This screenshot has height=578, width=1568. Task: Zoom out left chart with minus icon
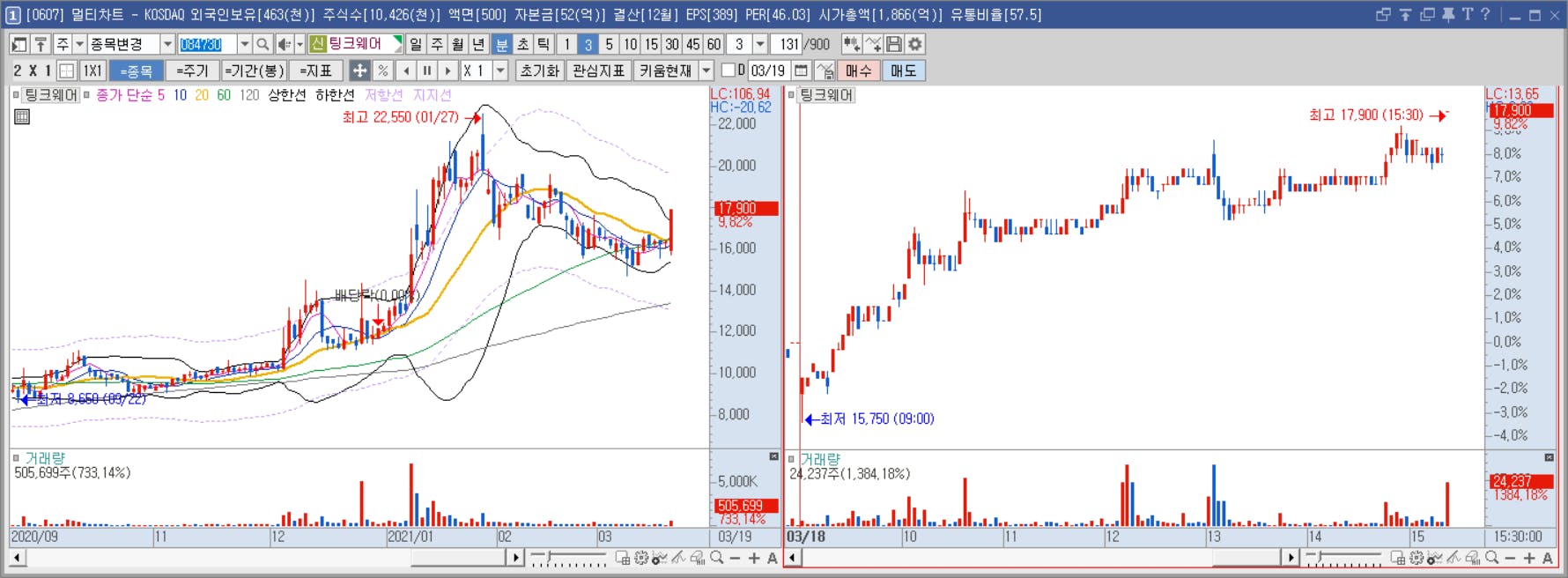click(736, 558)
